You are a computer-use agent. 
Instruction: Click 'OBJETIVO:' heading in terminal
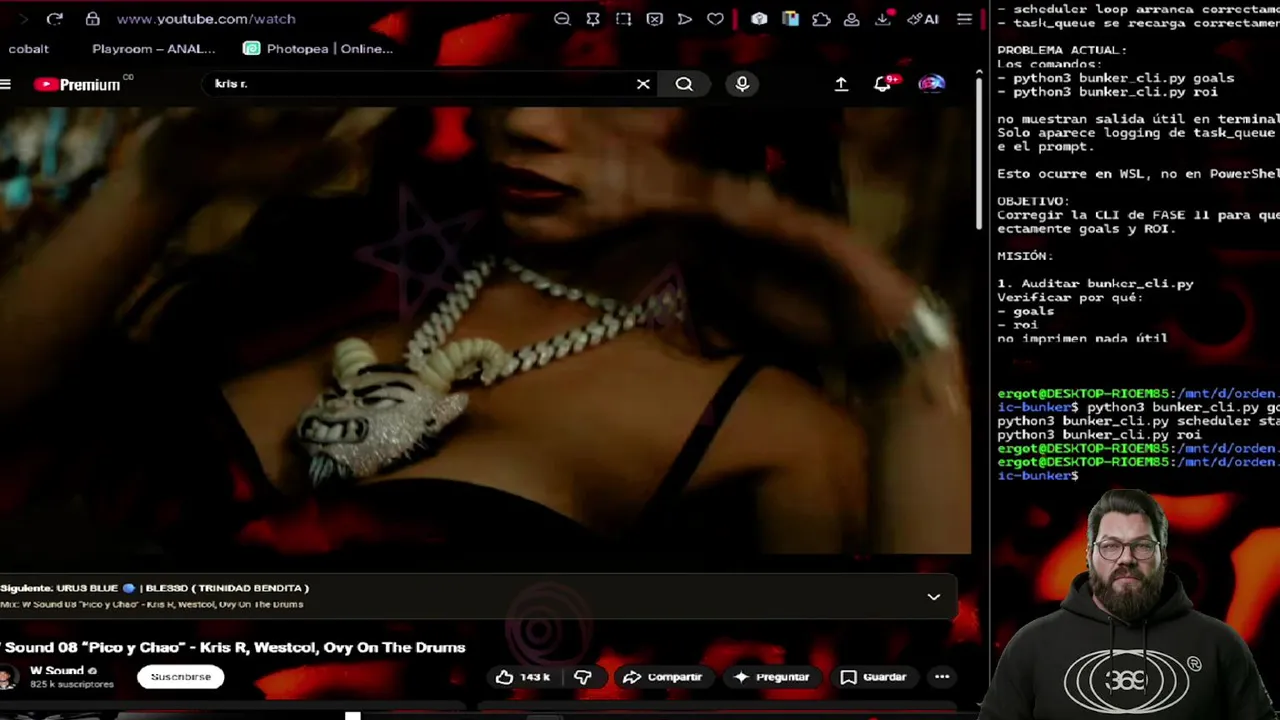(x=1033, y=201)
